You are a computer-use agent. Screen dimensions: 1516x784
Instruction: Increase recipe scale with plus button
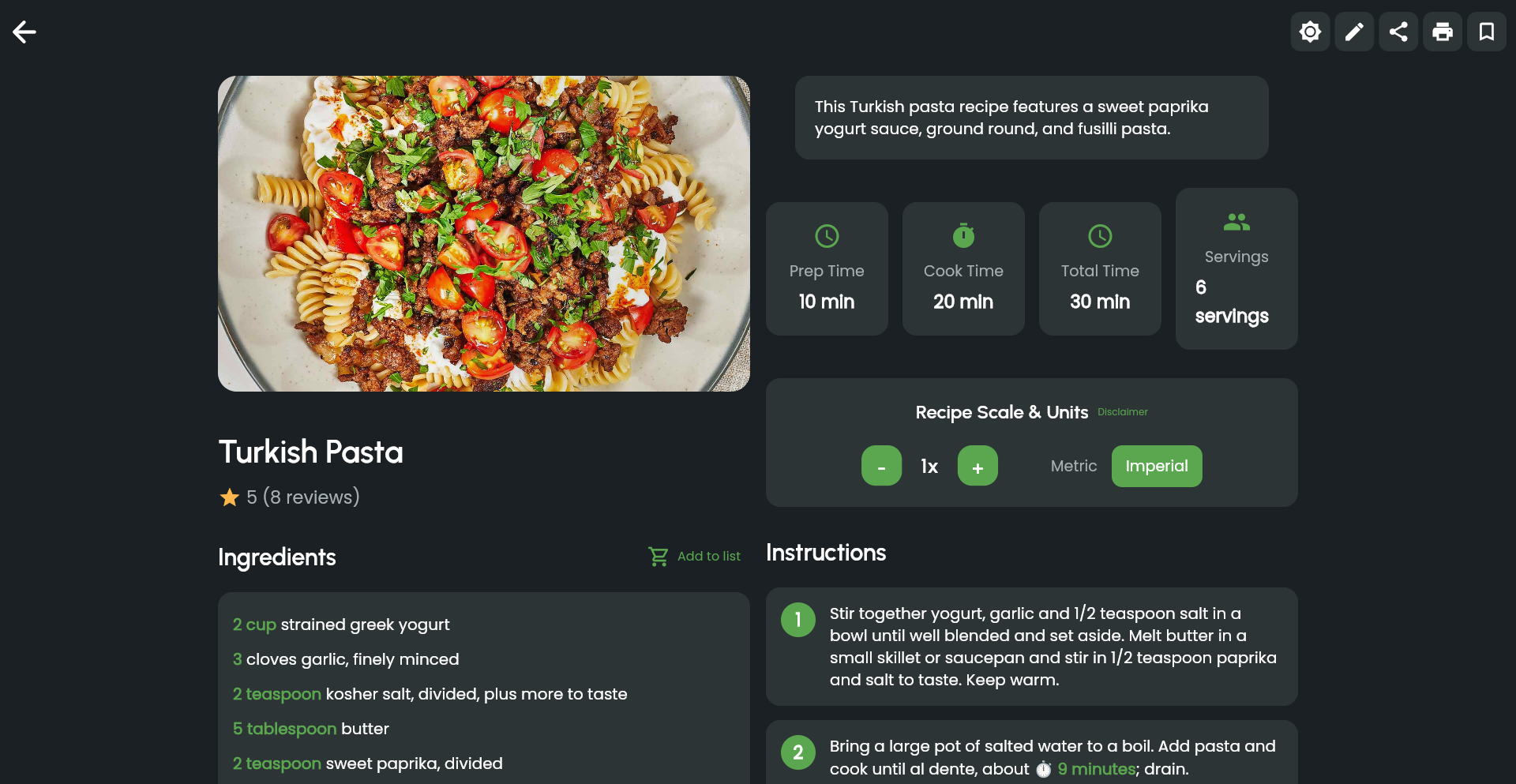(978, 467)
